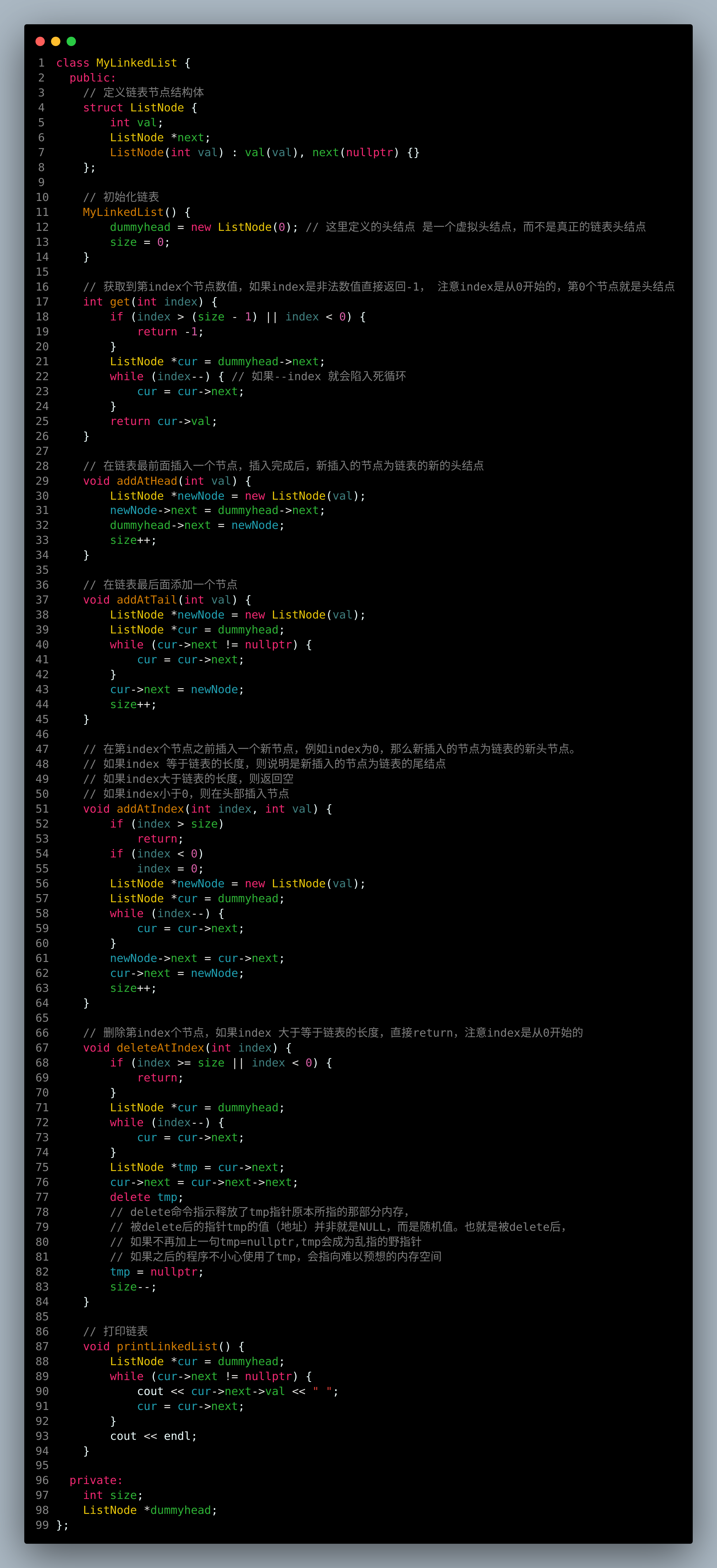Click the comment '// 定义链表节点结构体'

[144, 92]
